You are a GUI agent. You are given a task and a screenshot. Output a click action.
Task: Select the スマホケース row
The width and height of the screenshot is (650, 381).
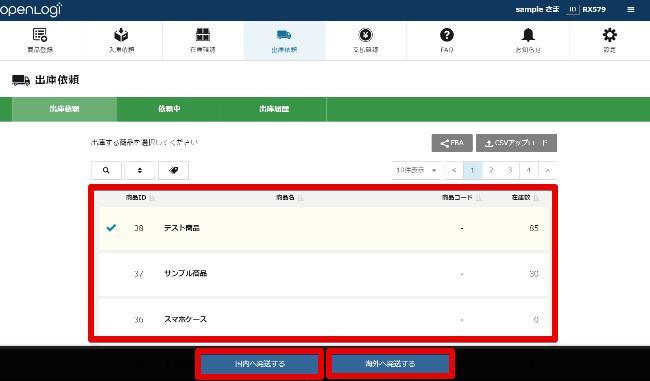(x=324, y=318)
